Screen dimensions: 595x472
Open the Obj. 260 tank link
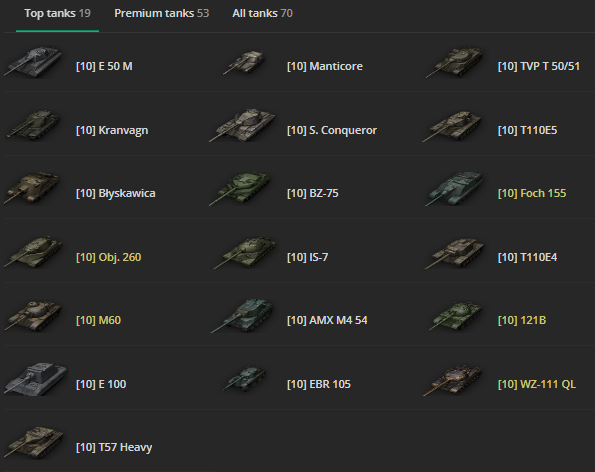(x=109, y=257)
